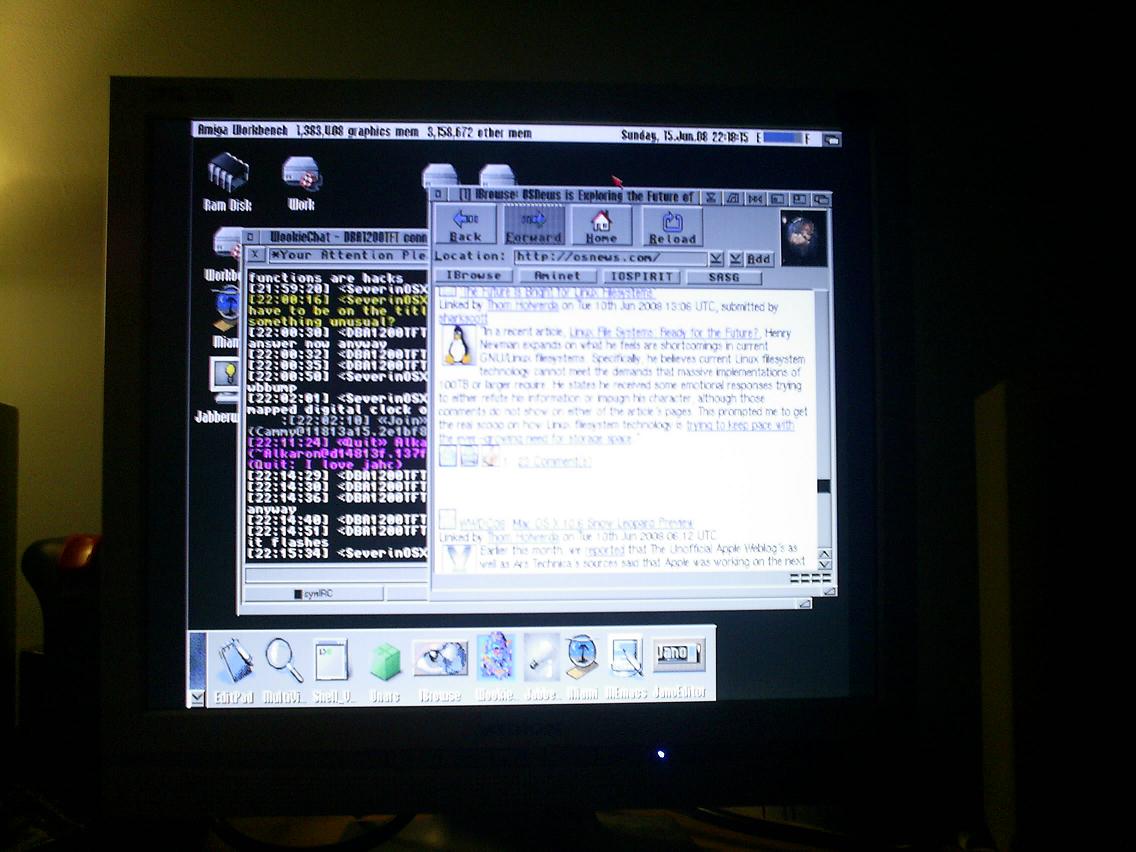Image resolution: width=1136 pixels, height=852 pixels.
Task: Open the IBrowse fastlink button
Action: click(x=474, y=276)
